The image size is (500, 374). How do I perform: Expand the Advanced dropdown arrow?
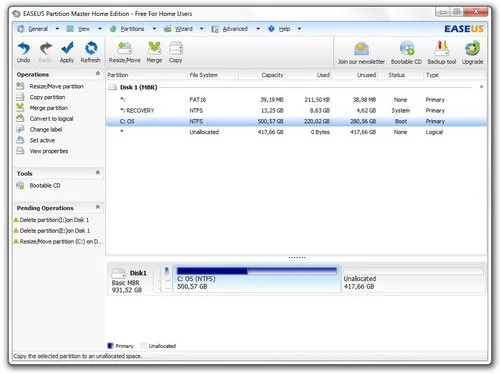click(258, 29)
